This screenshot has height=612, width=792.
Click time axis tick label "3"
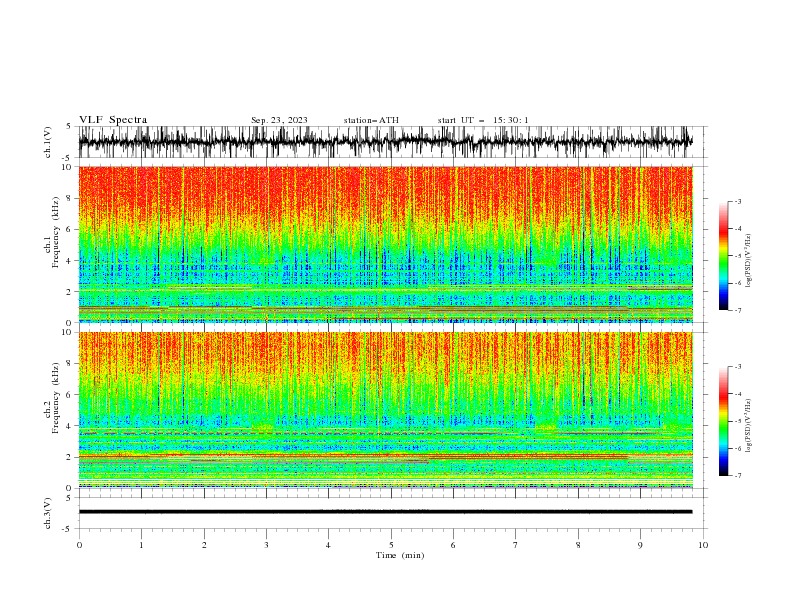(266, 545)
